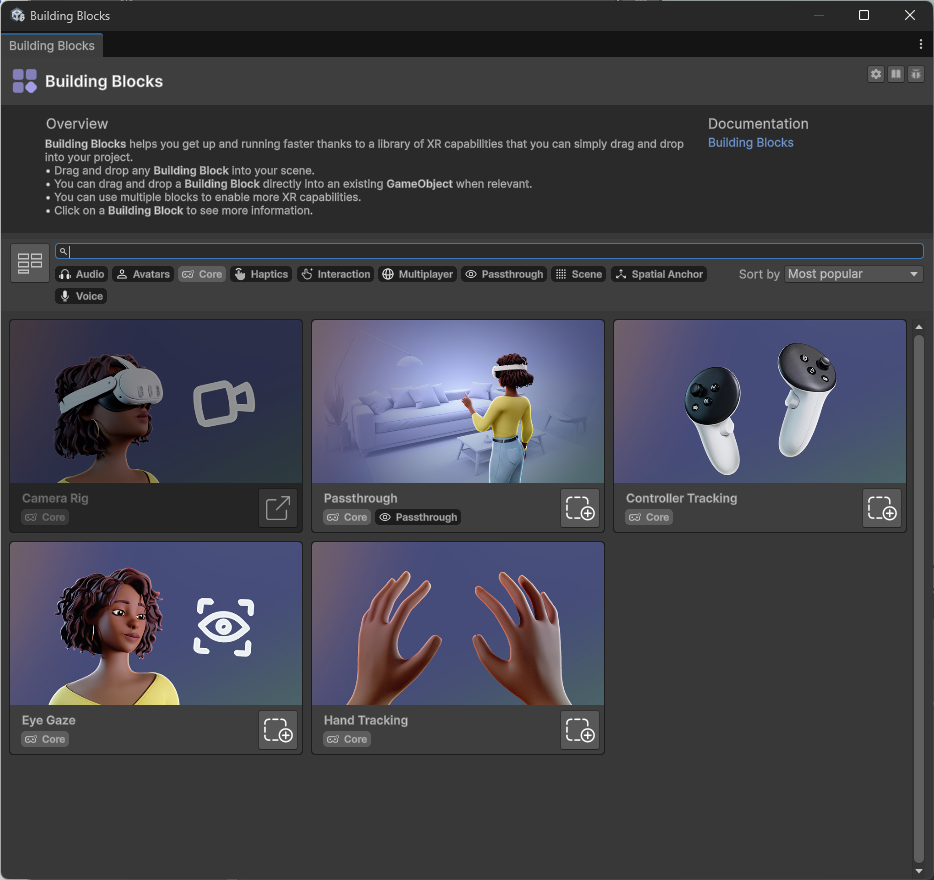Click the scrollbar up arrow

point(919,327)
